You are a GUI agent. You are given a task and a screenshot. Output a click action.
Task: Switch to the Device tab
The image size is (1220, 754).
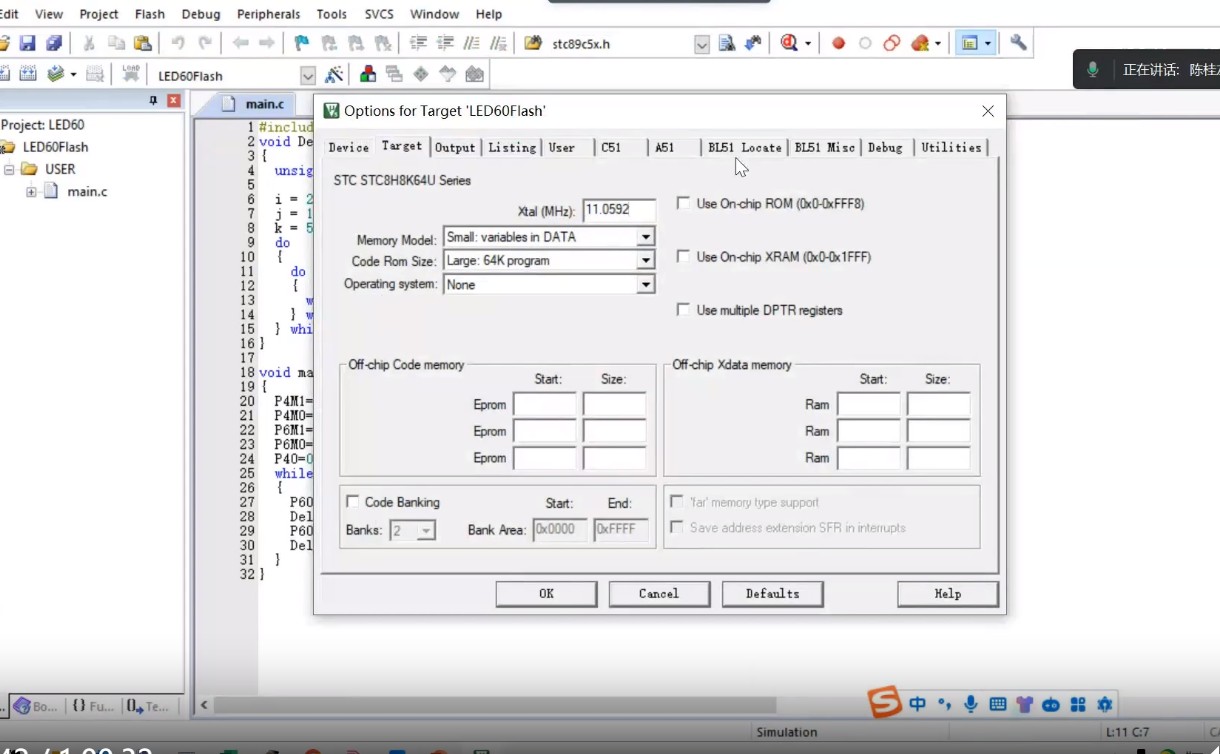click(x=349, y=147)
